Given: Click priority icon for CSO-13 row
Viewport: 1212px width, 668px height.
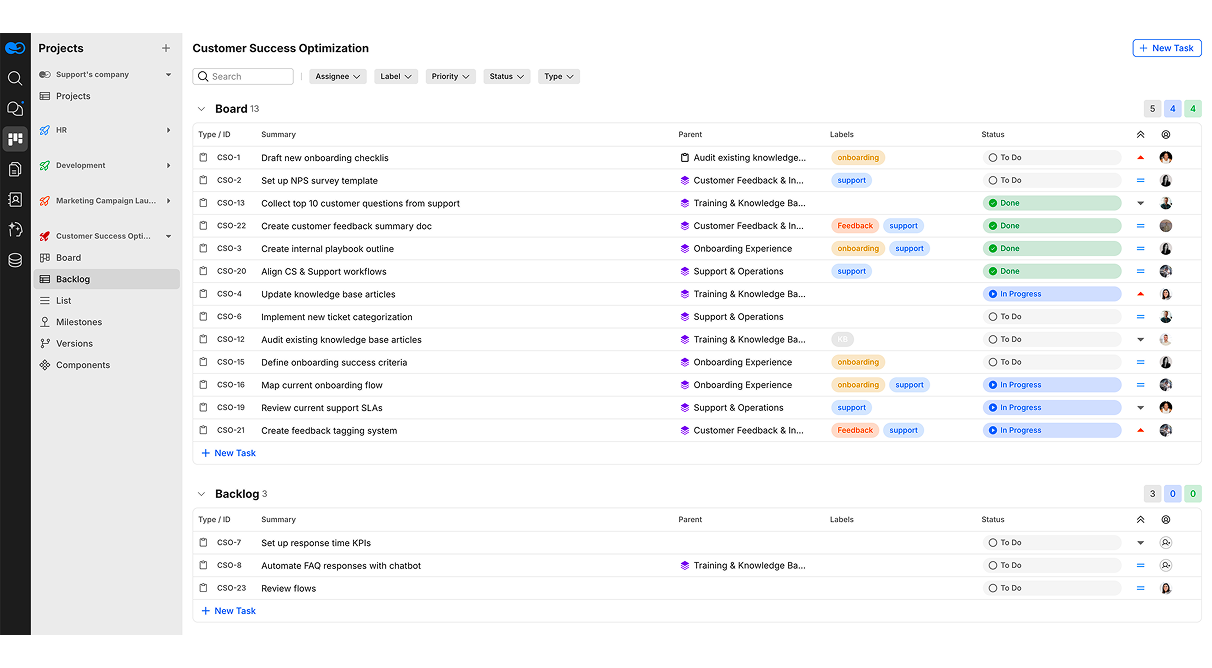Looking at the screenshot, I should pos(1140,203).
